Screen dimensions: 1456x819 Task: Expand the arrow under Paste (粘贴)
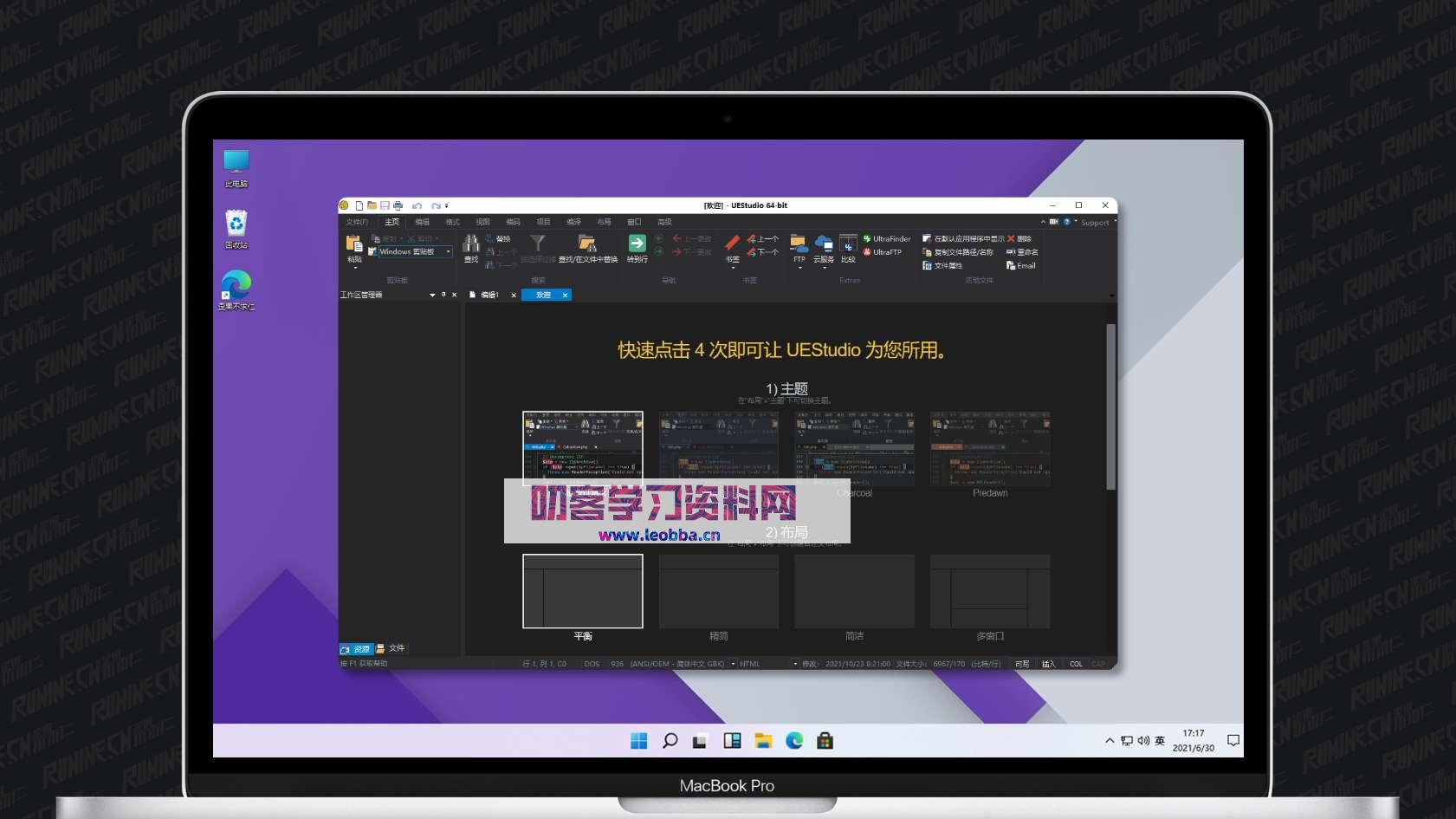pos(354,268)
